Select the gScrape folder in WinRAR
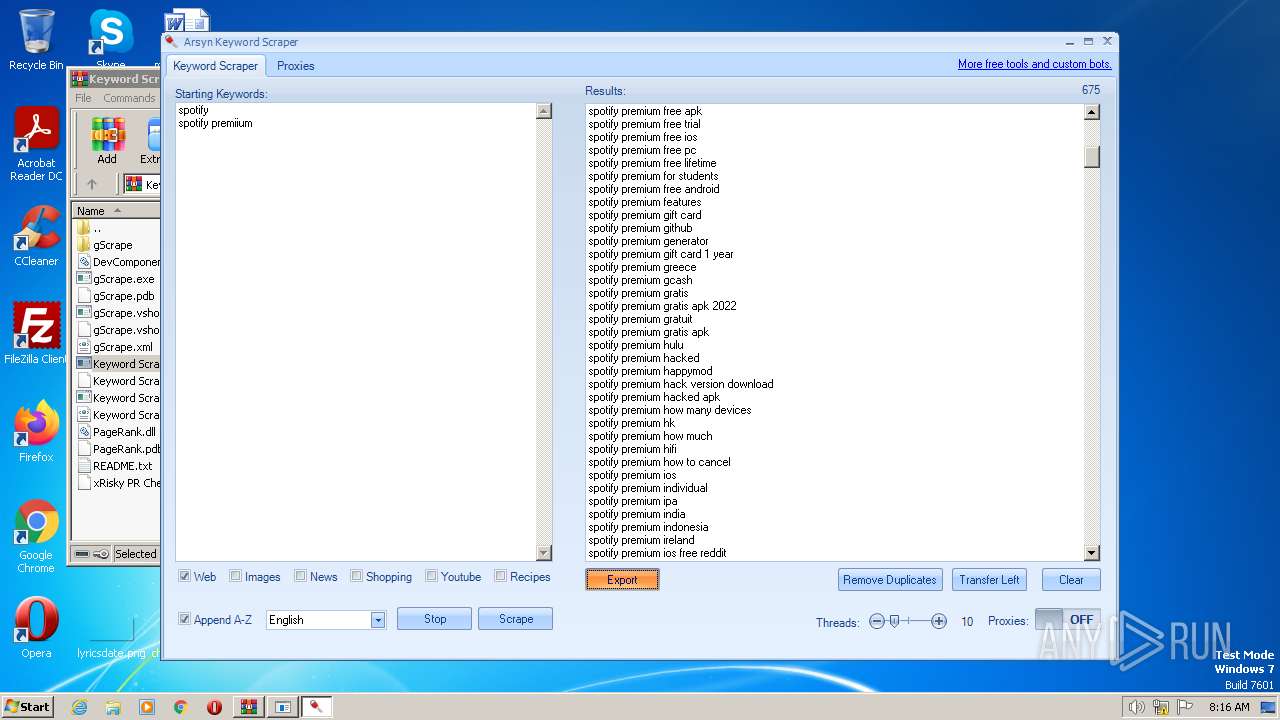This screenshot has width=1280, height=720. pyautogui.click(x=111, y=245)
